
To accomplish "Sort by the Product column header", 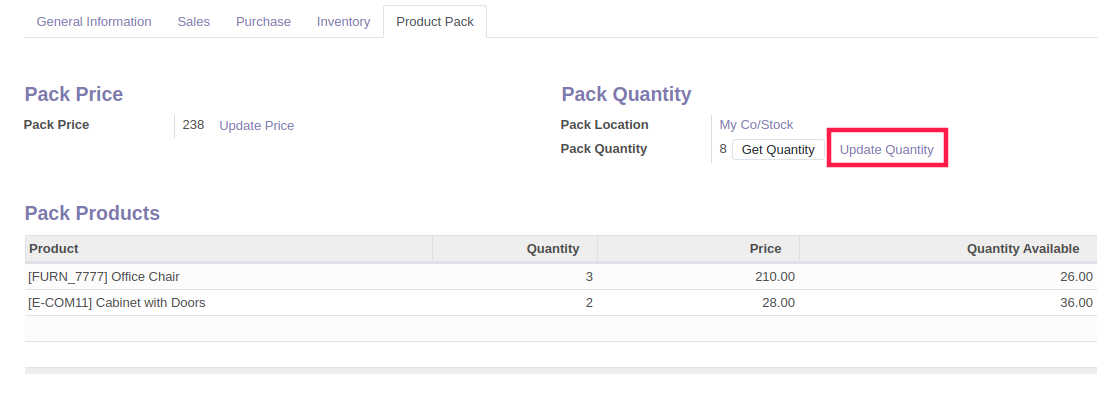I will tap(229, 249).
